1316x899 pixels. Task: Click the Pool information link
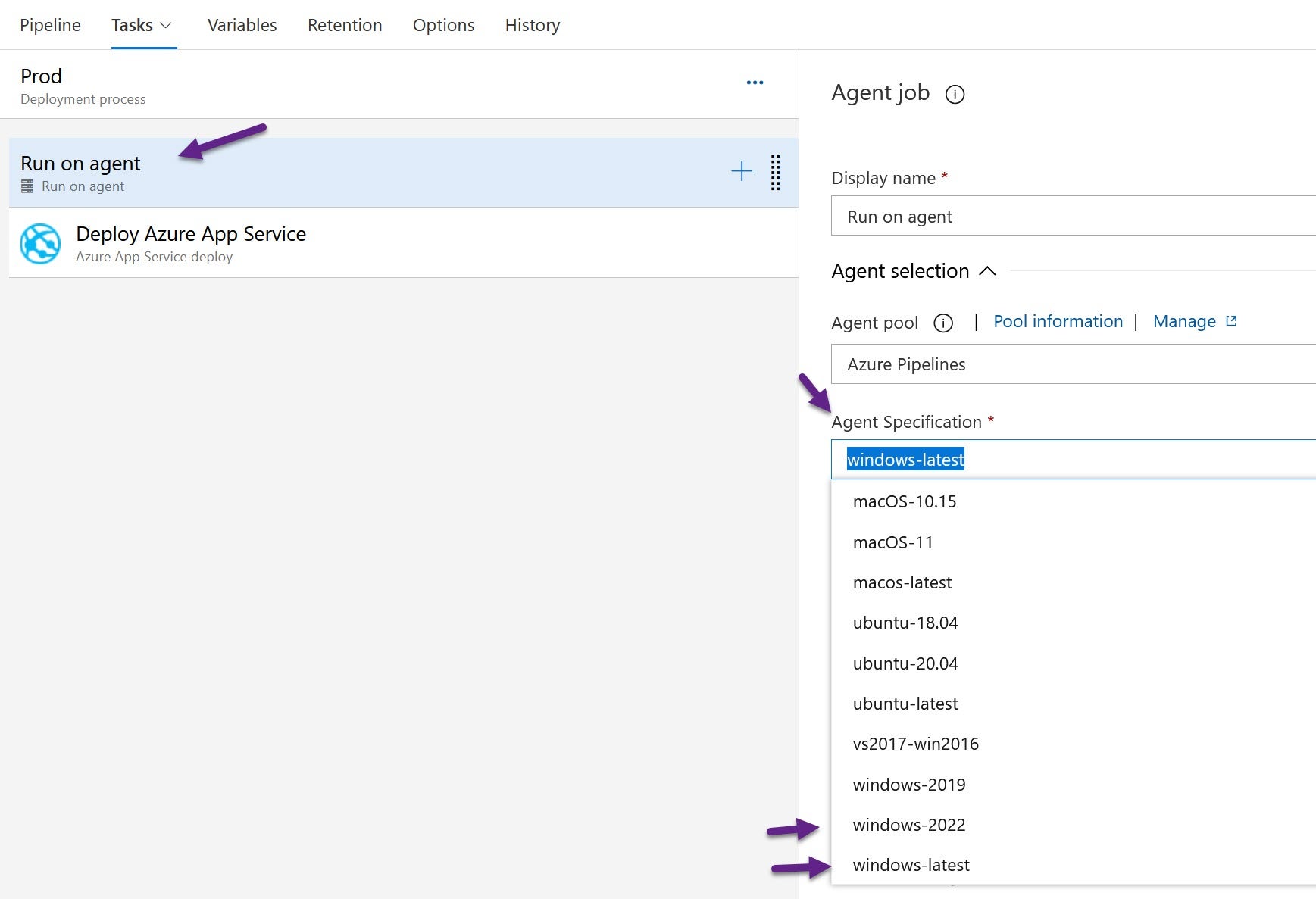(x=1058, y=321)
